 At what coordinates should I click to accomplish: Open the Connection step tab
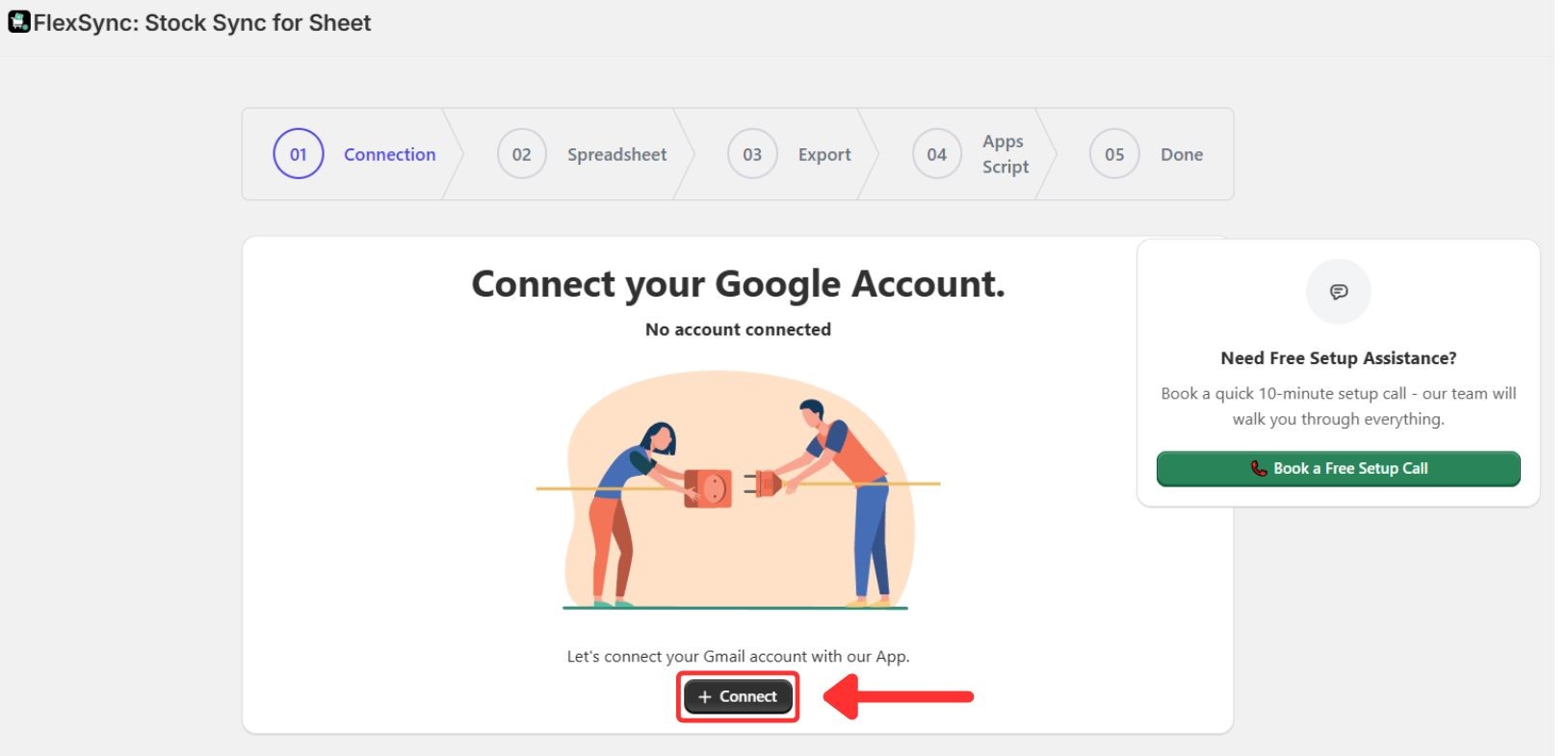point(389,154)
